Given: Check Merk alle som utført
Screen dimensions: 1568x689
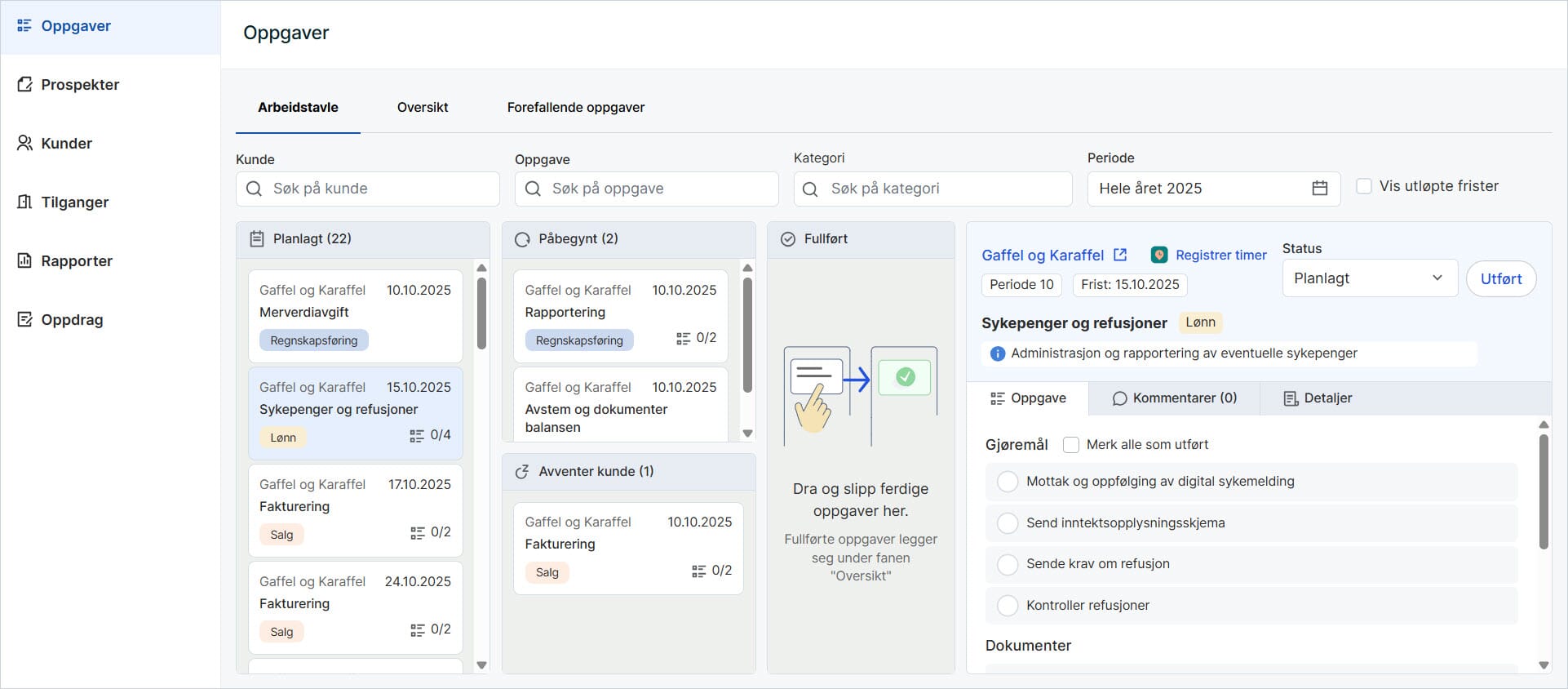Looking at the screenshot, I should click(x=1071, y=445).
